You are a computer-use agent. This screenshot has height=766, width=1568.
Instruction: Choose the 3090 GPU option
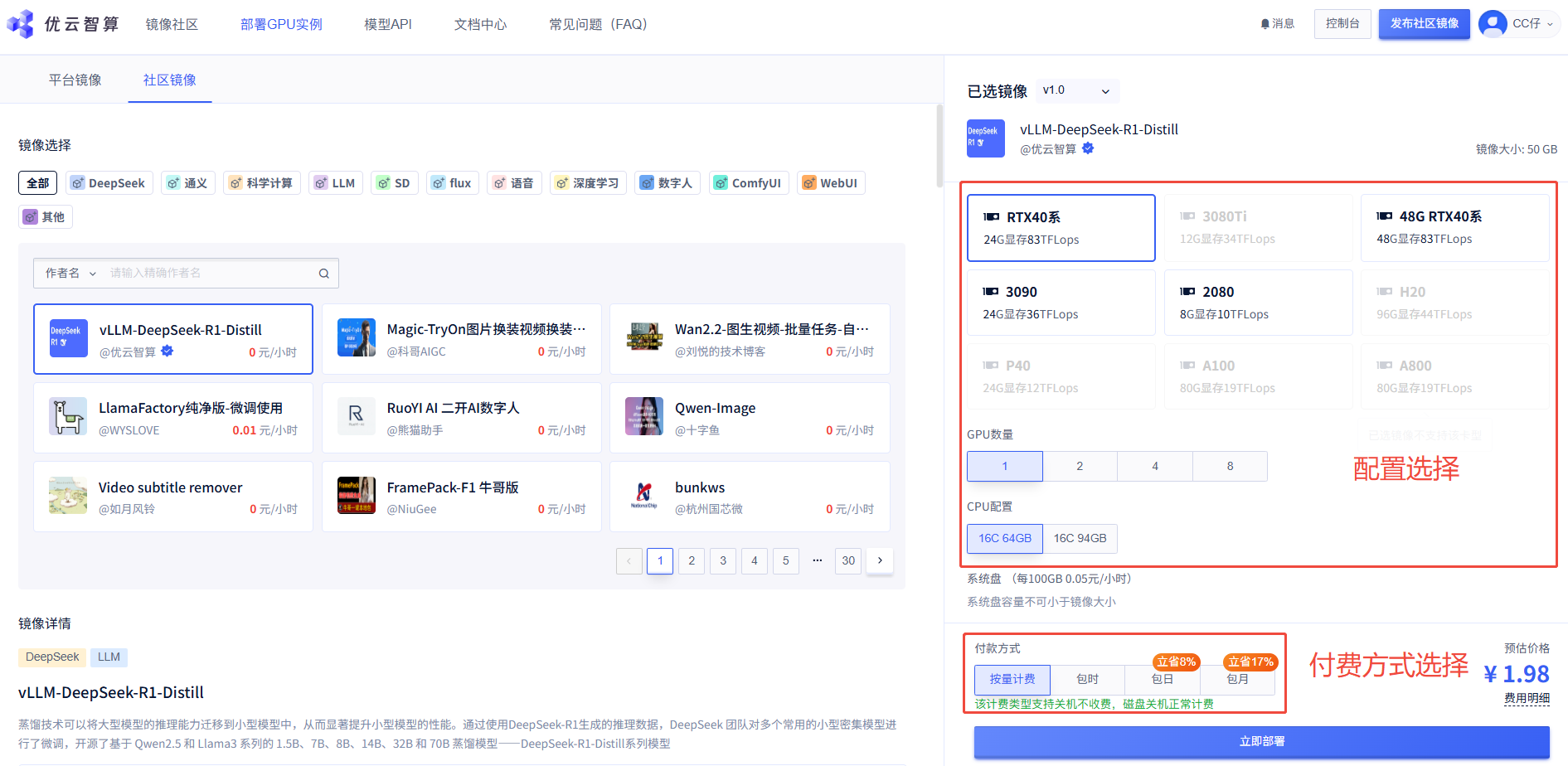click(x=1061, y=303)
